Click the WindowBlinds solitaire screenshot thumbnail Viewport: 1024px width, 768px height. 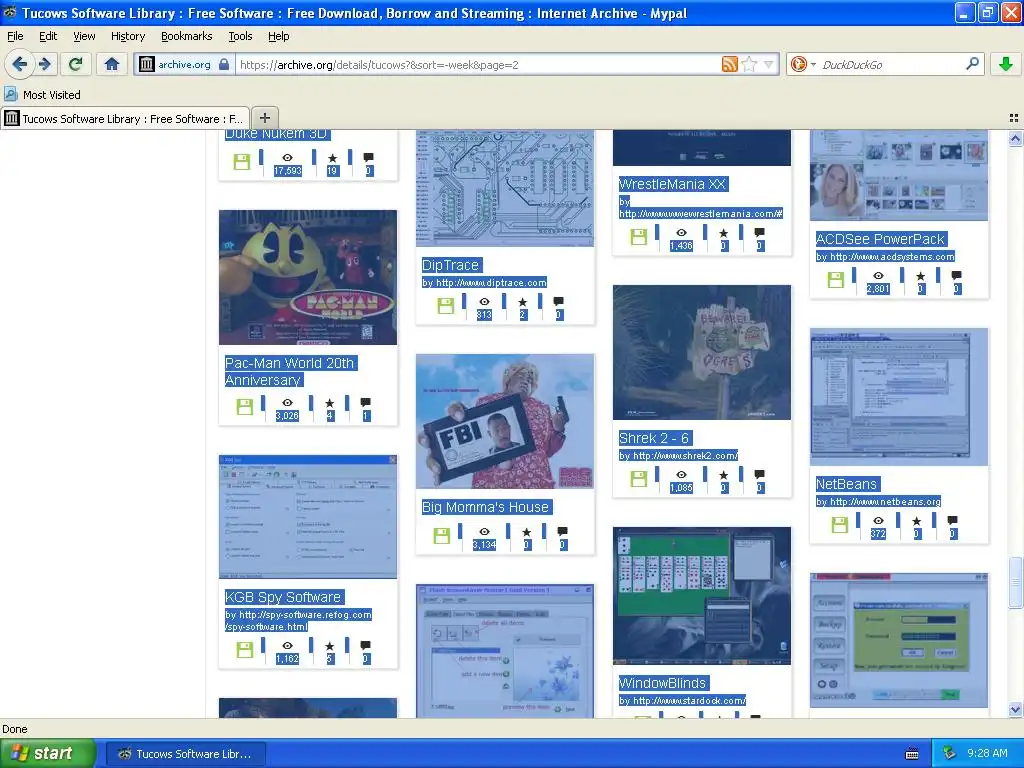(x=702, y=596)
